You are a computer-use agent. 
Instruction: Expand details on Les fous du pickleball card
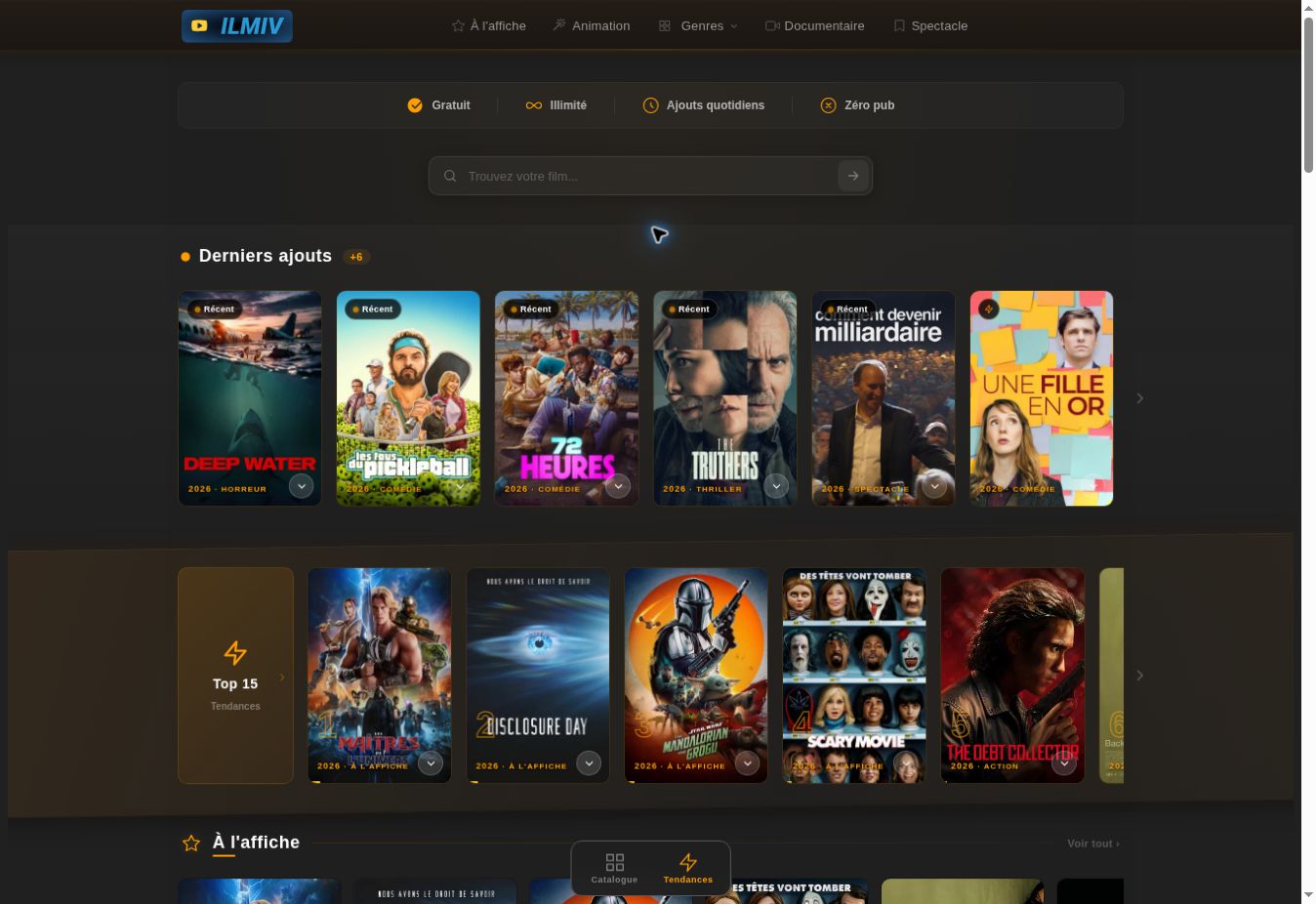460,486
